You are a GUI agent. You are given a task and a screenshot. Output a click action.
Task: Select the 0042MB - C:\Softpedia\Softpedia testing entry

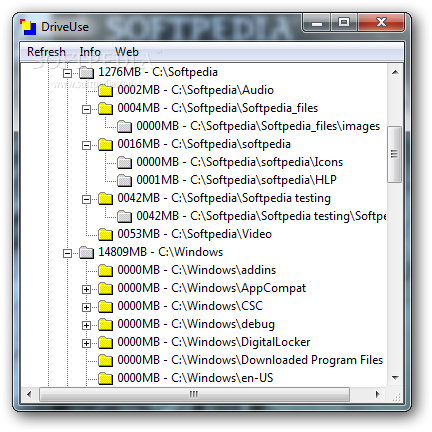[224, 198]
